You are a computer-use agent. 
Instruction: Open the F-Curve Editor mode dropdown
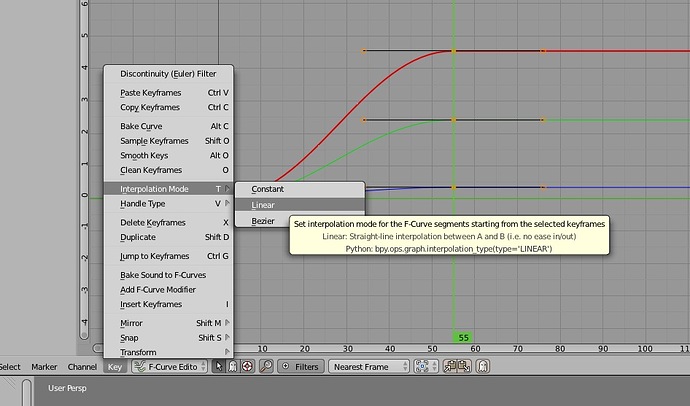click(169, 366)
